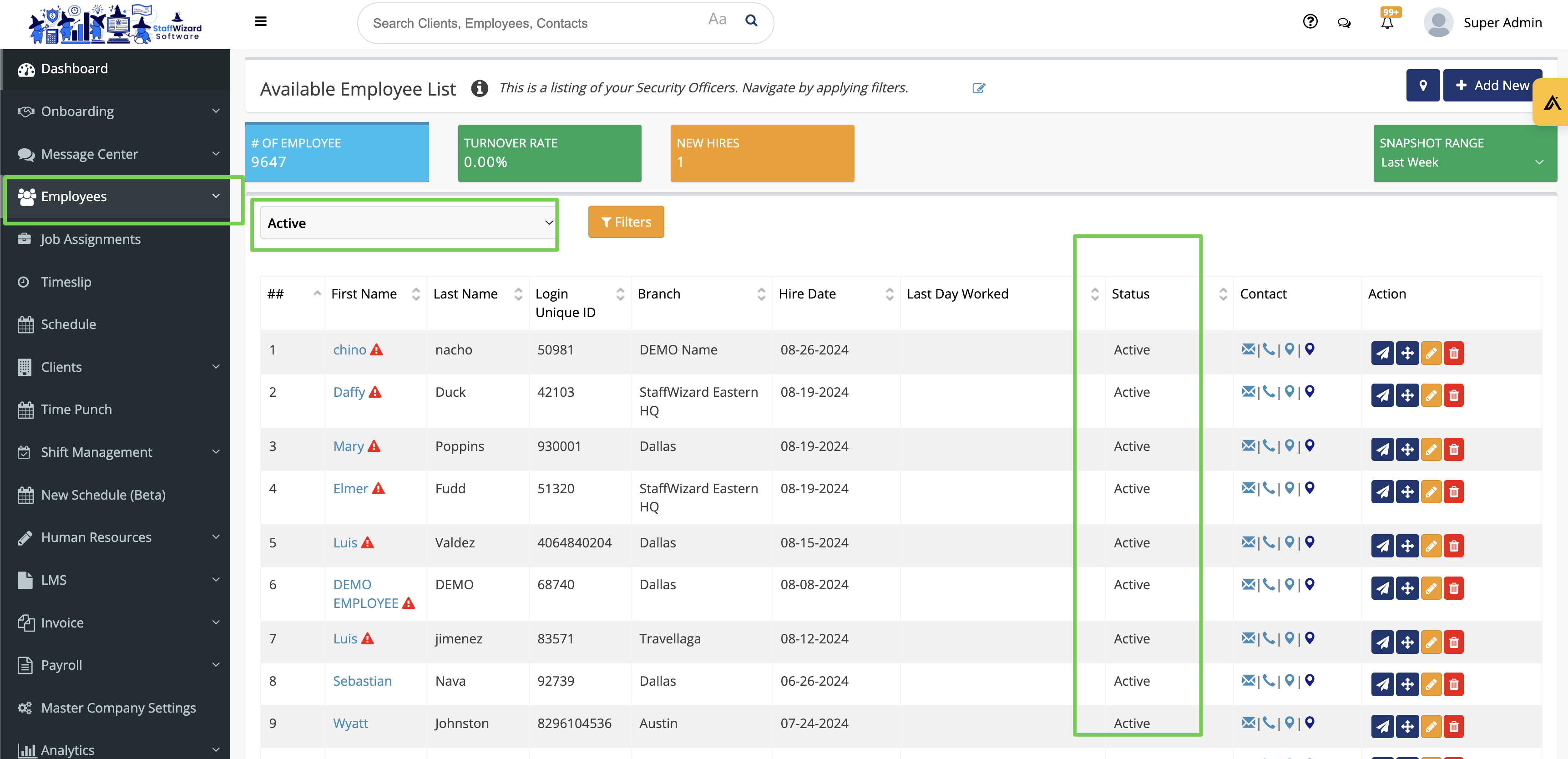Open the help question mark icon
Screen dimensions: 1568x759
[1310, 22]
